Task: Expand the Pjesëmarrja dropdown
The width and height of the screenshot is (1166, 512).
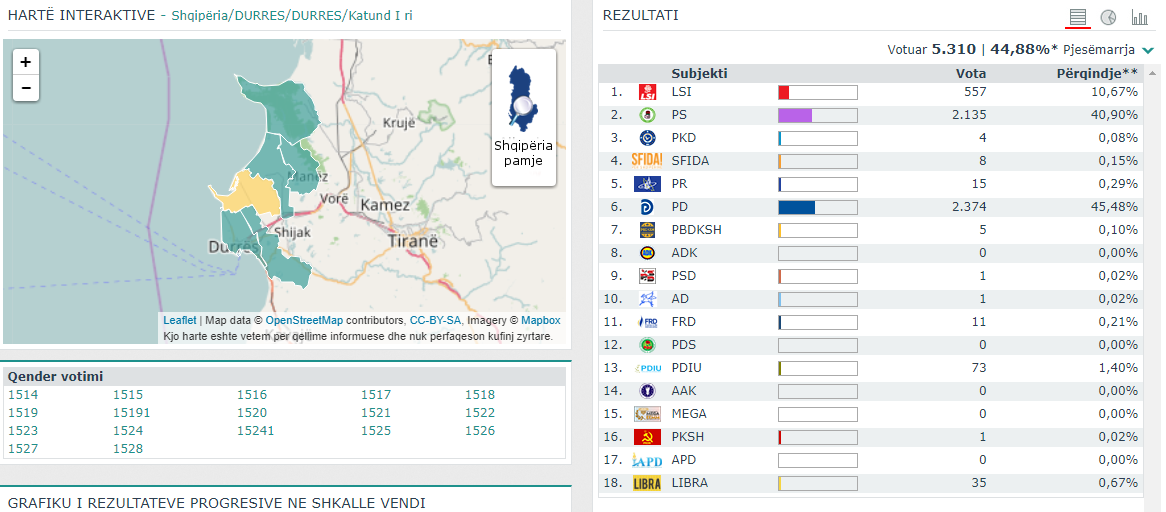Action: coord(1148,50)
